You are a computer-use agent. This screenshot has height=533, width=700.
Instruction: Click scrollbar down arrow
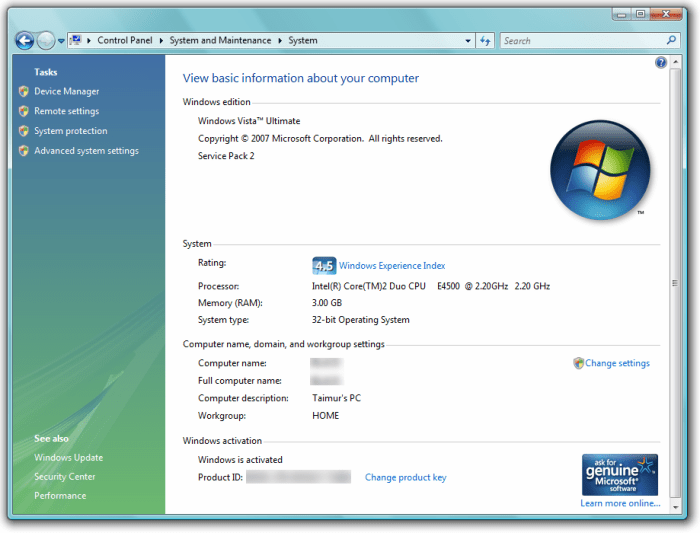coord(675,507)
